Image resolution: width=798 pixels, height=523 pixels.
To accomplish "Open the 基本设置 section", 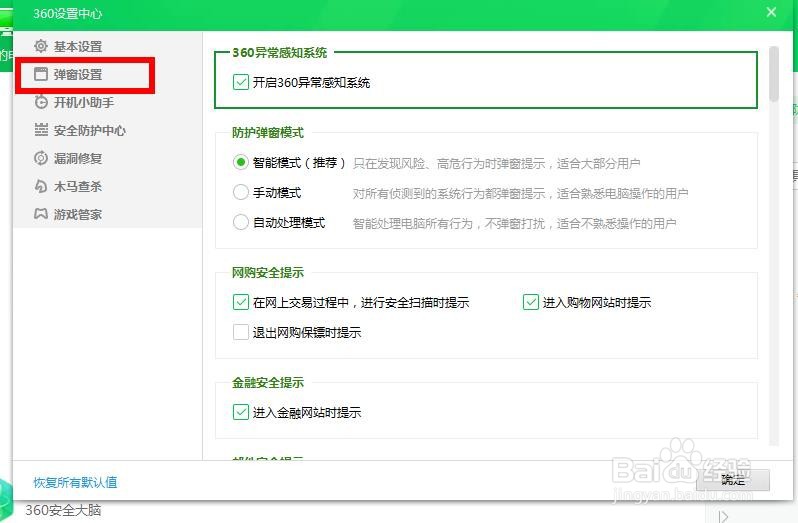I will (78, 46).
